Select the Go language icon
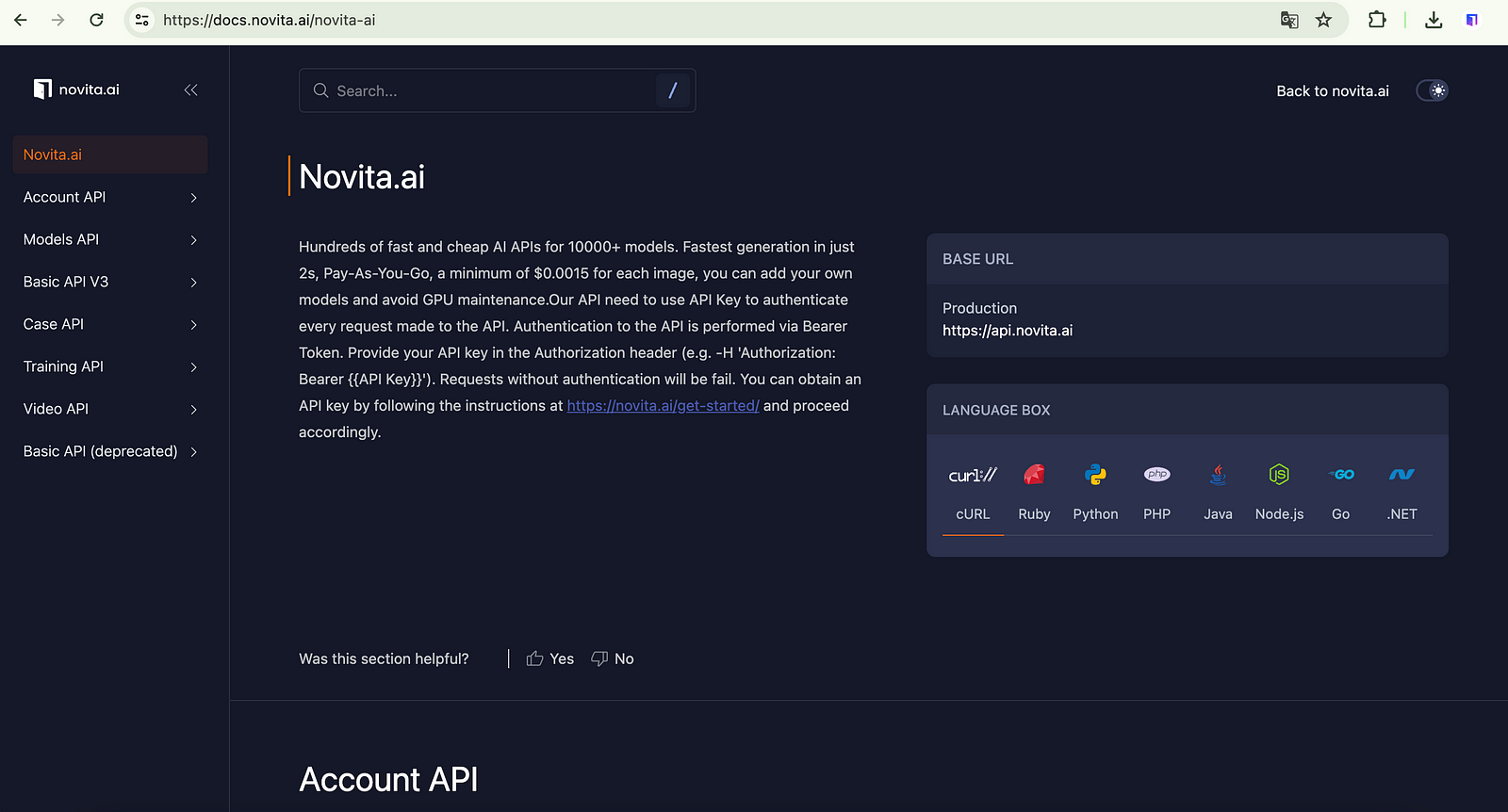This screenshot has height=812, width=1508. [x=1340, y=475]
